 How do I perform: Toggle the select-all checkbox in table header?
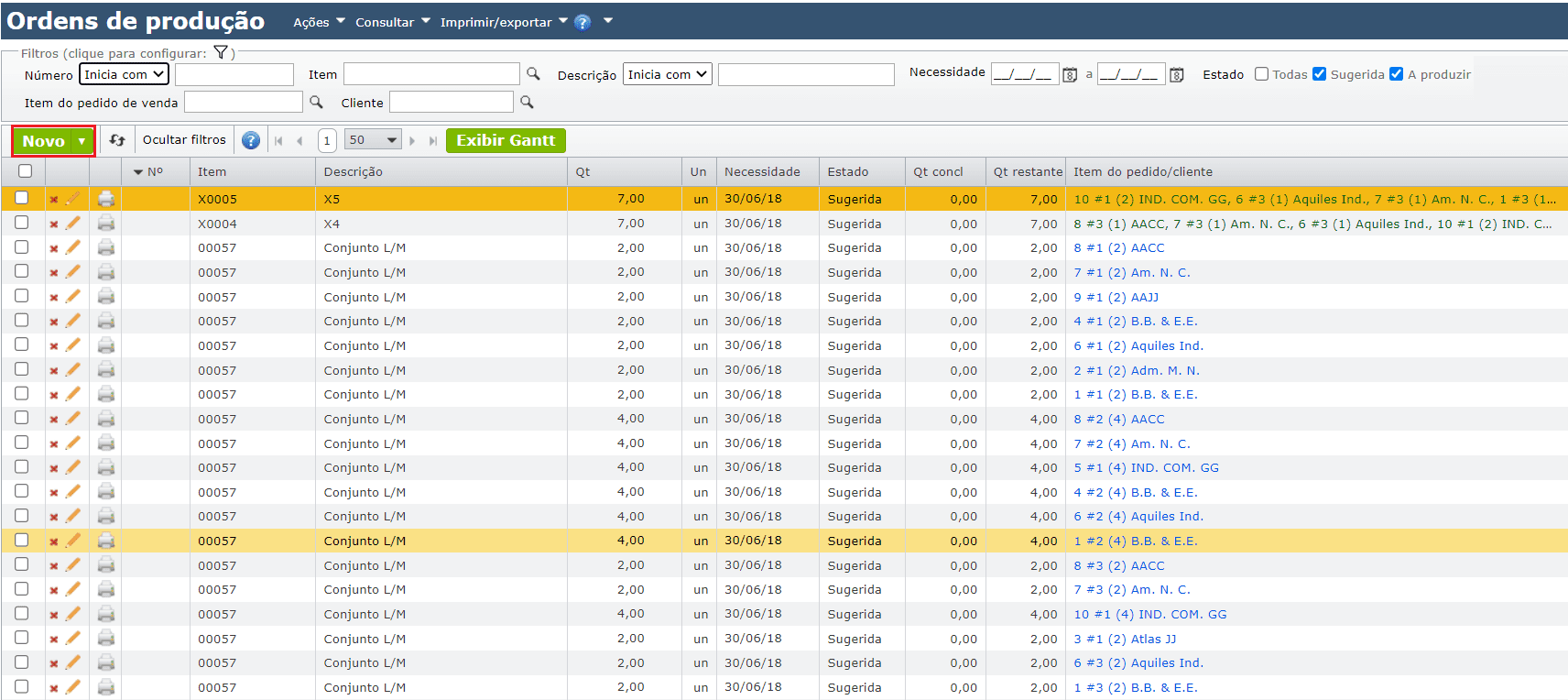click(25, 170)
